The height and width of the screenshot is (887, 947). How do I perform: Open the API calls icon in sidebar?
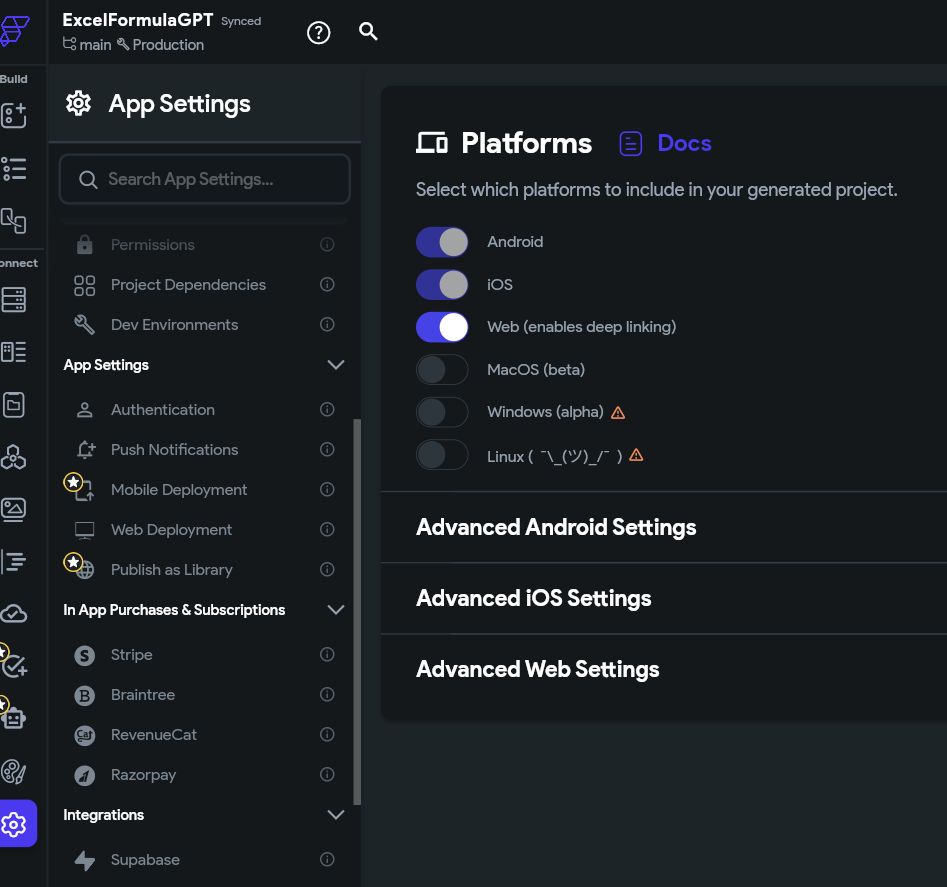[14, 457]
